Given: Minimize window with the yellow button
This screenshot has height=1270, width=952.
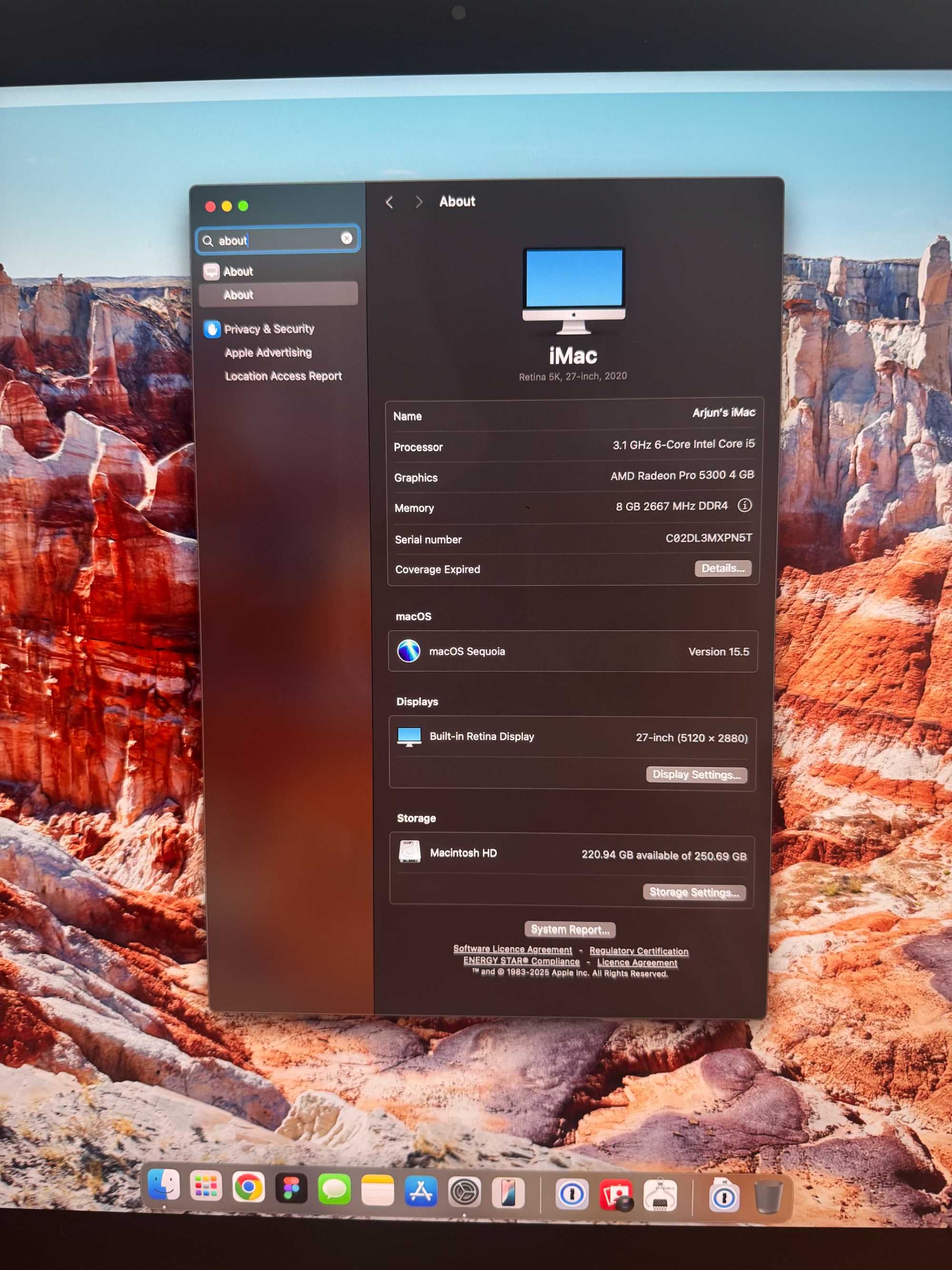Looking at the screenshot, I should 227,206.
